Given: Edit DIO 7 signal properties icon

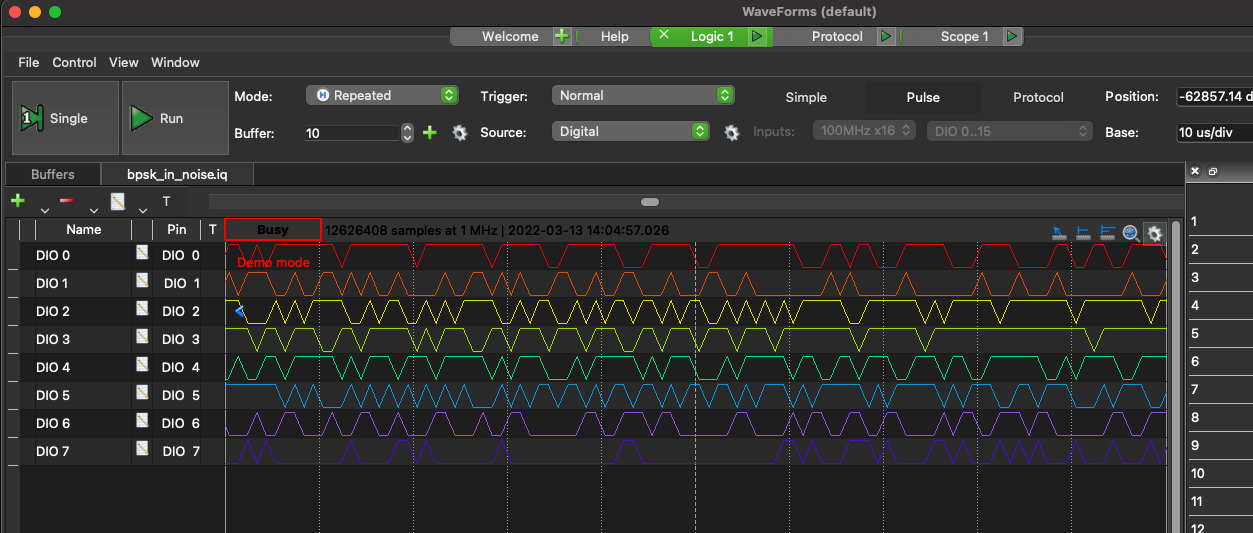Looking at the screenshot, I should pos(142,448).
